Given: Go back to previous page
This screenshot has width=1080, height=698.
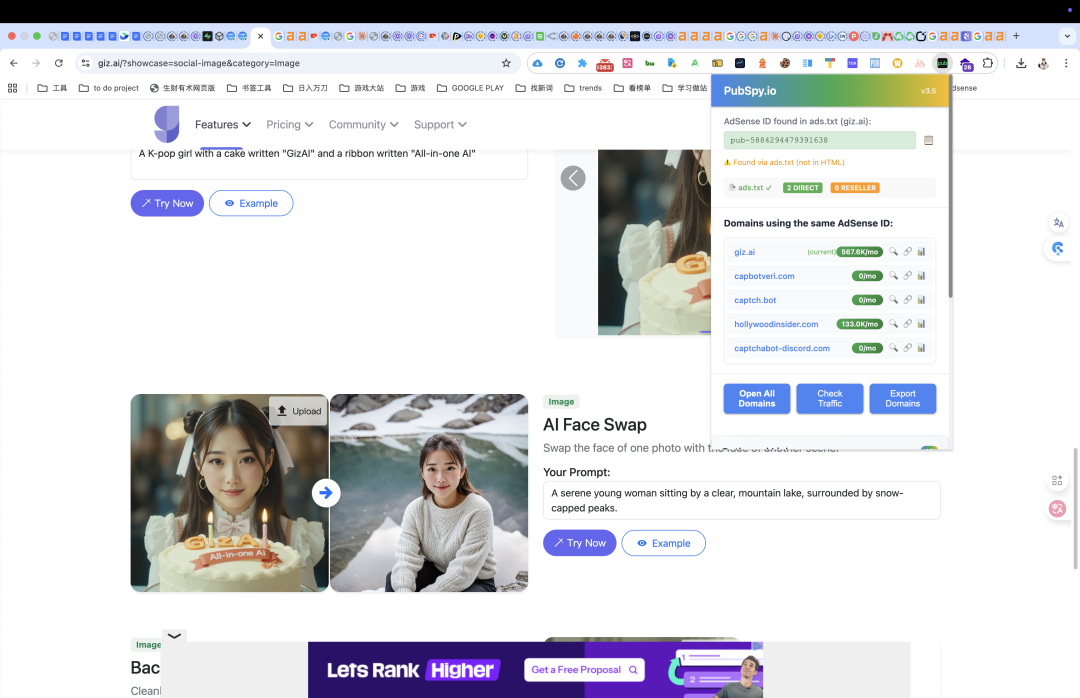Looking at the screenshot, I should [14, 63].
